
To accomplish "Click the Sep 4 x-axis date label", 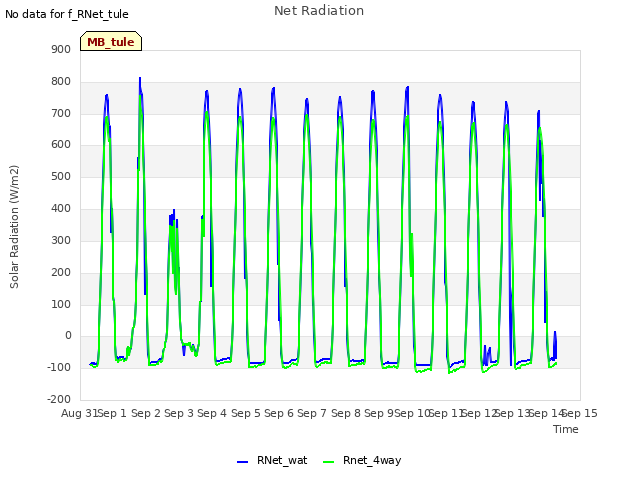I will pyautogui.click(x=212, y=413).
